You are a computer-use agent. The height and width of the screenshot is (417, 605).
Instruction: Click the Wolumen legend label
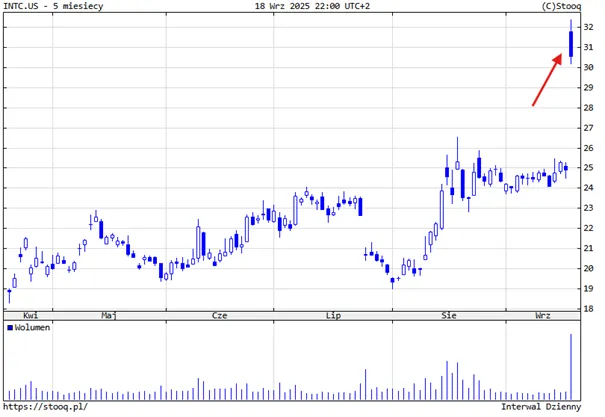pos(32,328)
